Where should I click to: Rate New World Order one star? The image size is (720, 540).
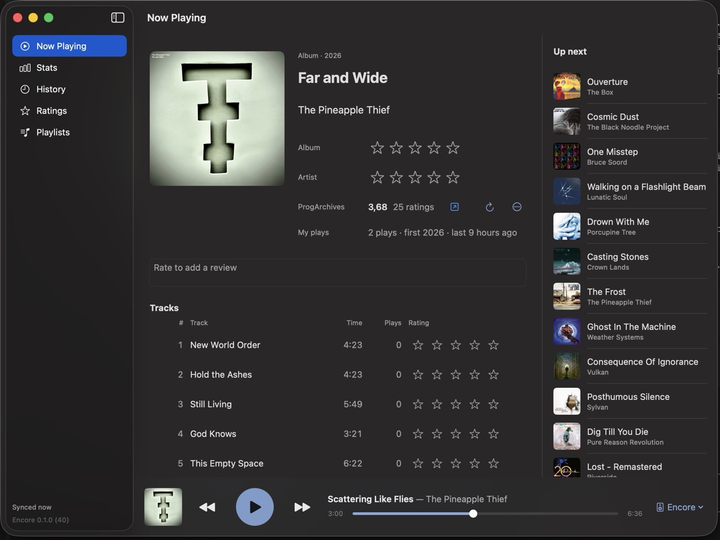(418, 345)
